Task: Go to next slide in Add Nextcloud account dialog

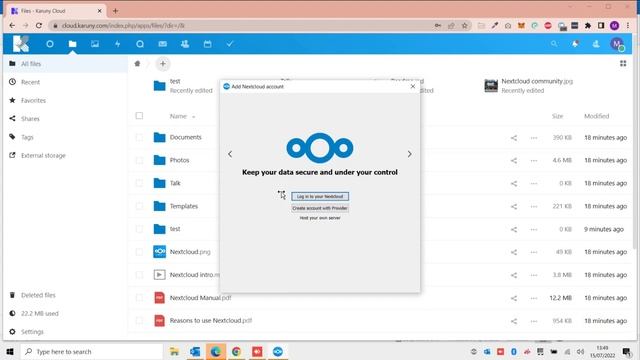Action: pyautogui.click(x=409, y=154)
